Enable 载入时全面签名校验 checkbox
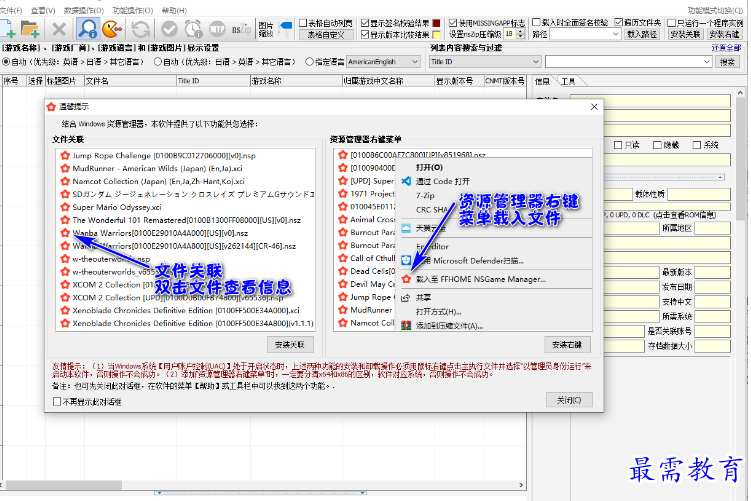Image resolution: width=751 pixels, height=501 pixels. (x=536, y=22)
